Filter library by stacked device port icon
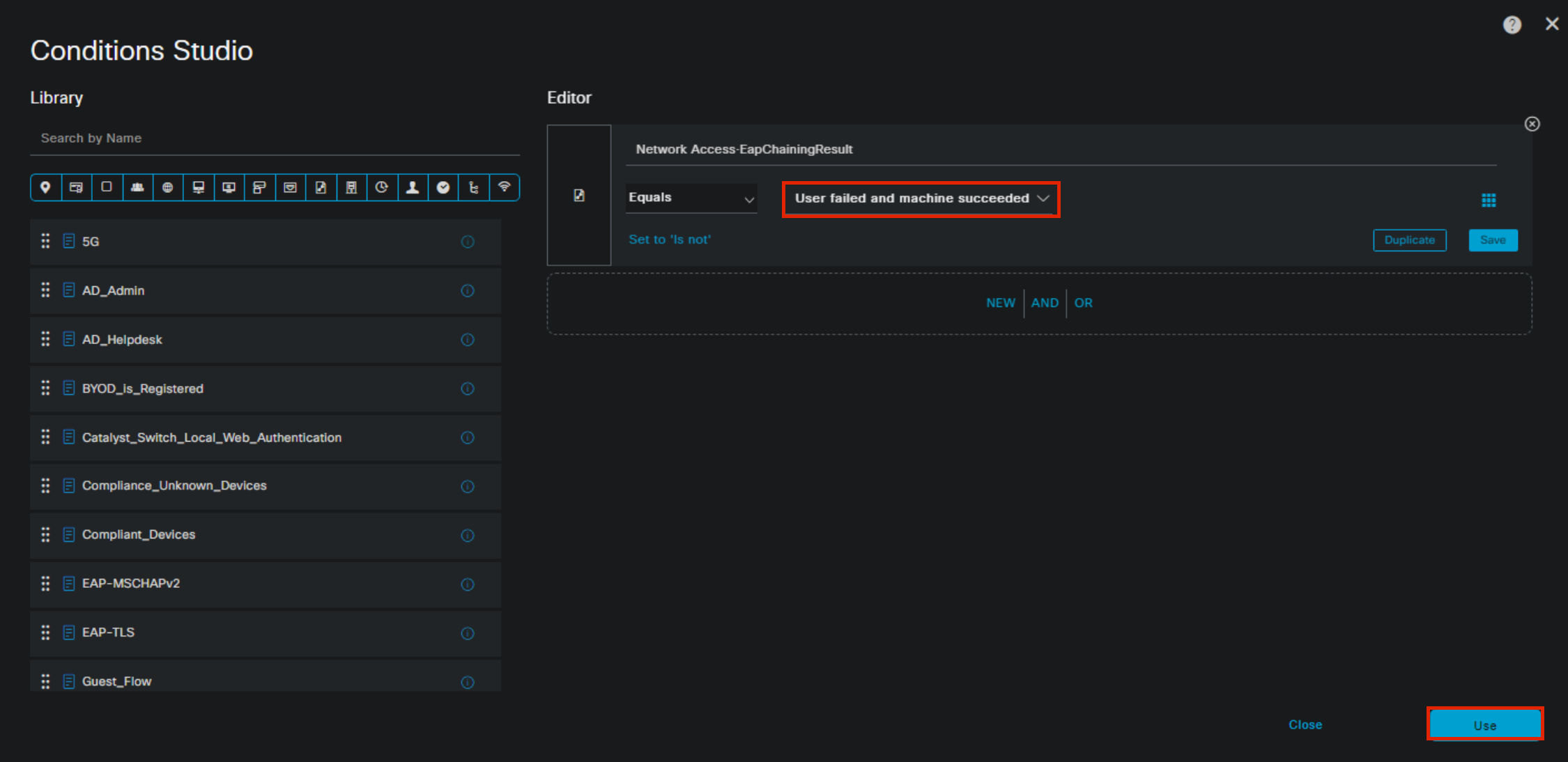Viewport: 1568px width, 762px height. (259, 187)
